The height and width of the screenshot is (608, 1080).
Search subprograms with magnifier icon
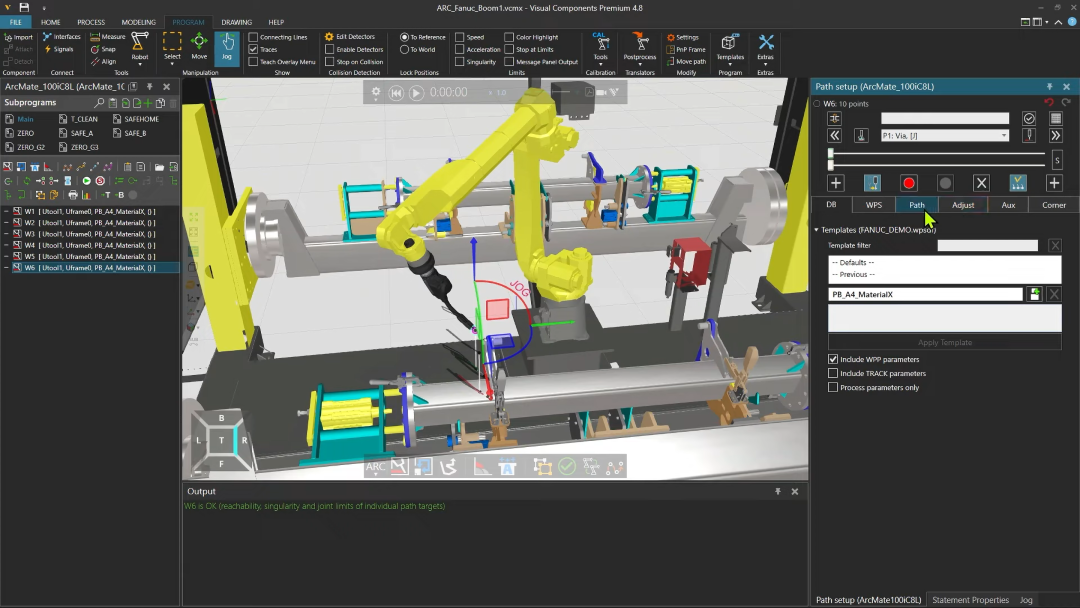point(99,103)
